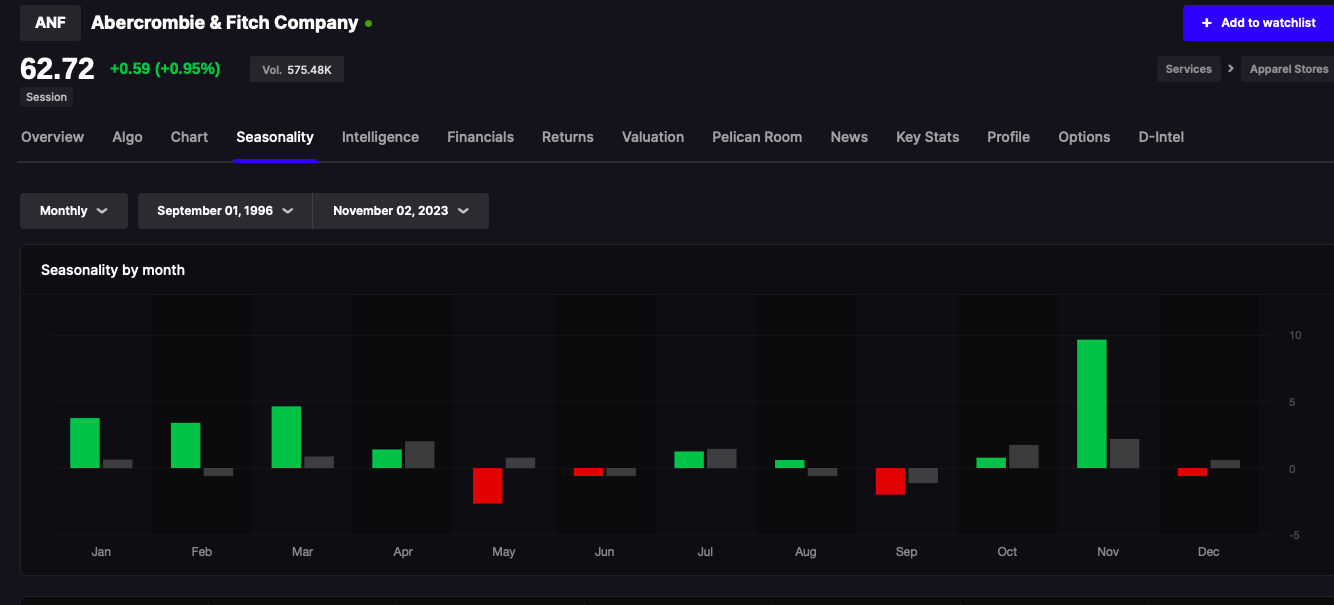Viewport: 1334px width, 605px height.
Task: Click the red September seasonality bar
Action: (891, 481)
